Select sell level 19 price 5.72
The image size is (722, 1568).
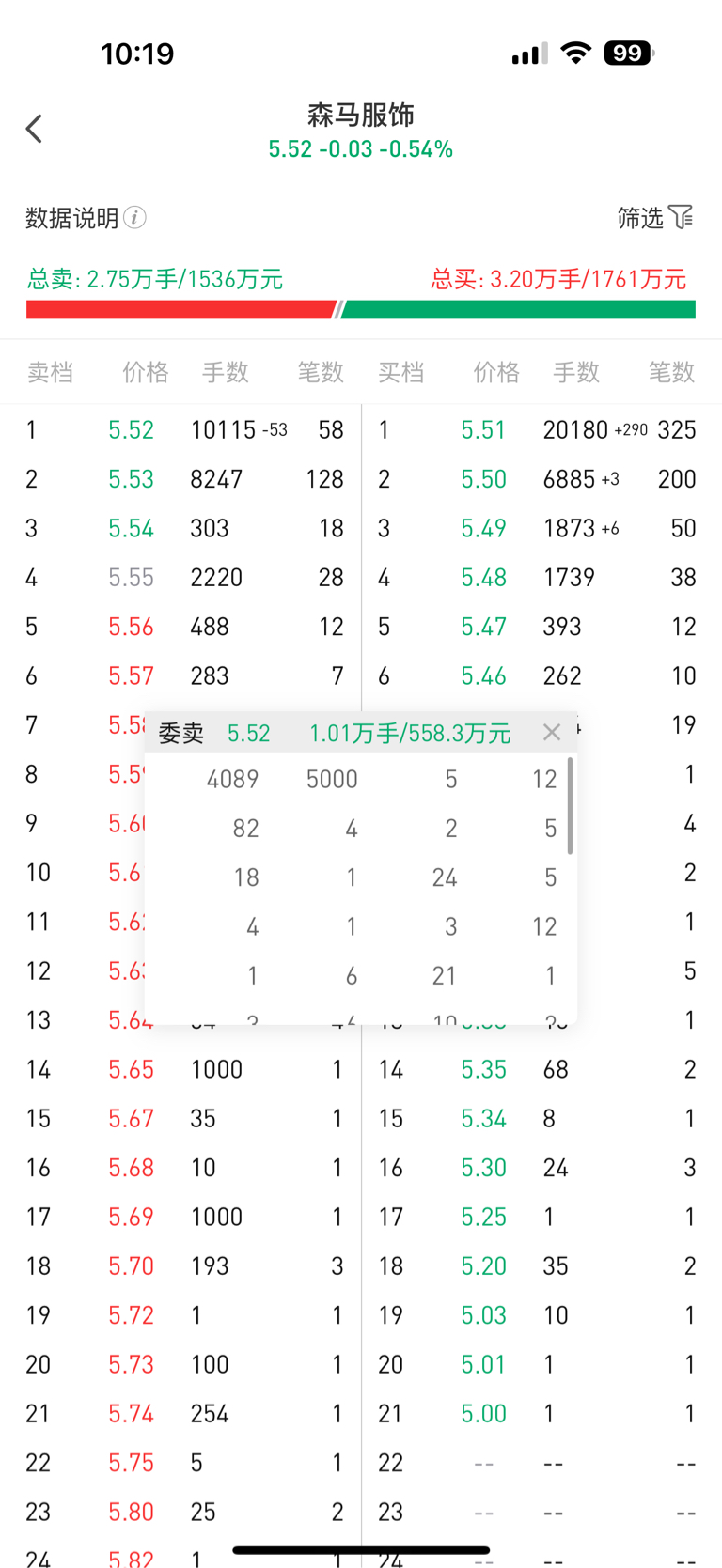pyautogui.click(x=131, y=1315)
